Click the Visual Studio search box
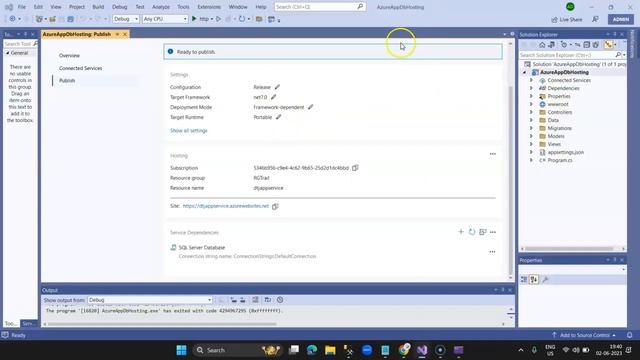640x360 pixels. [x=320, y=7]
